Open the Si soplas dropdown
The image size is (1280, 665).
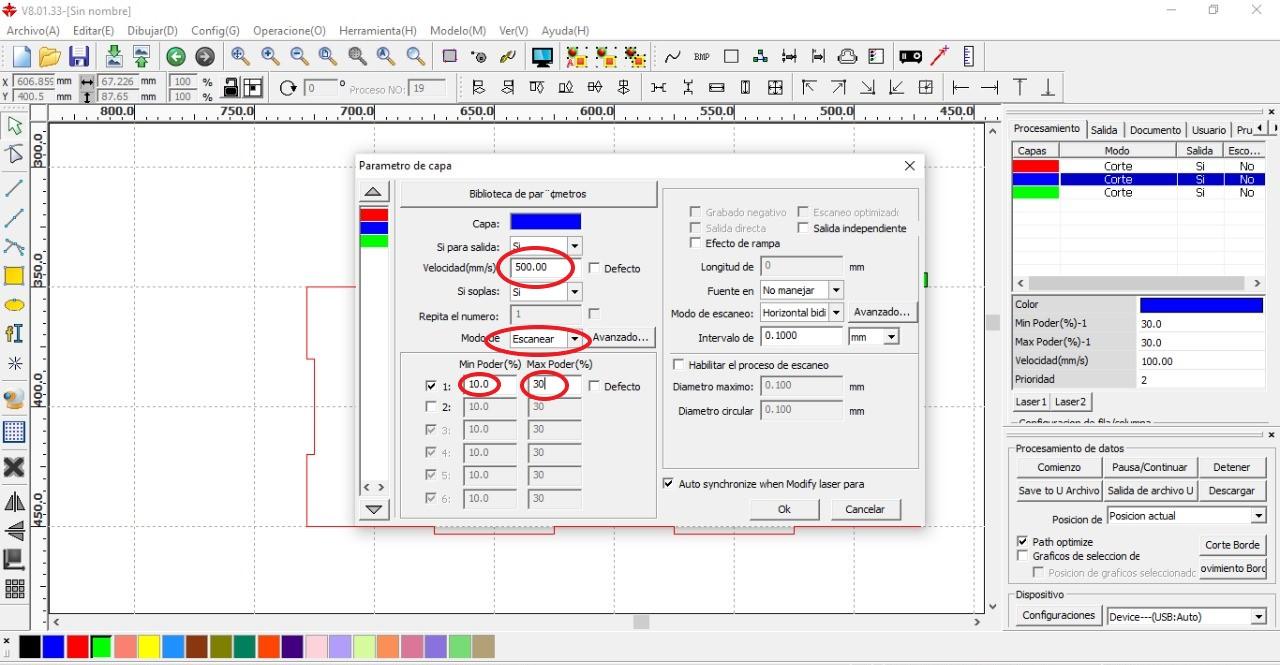(x=574, y=292)
